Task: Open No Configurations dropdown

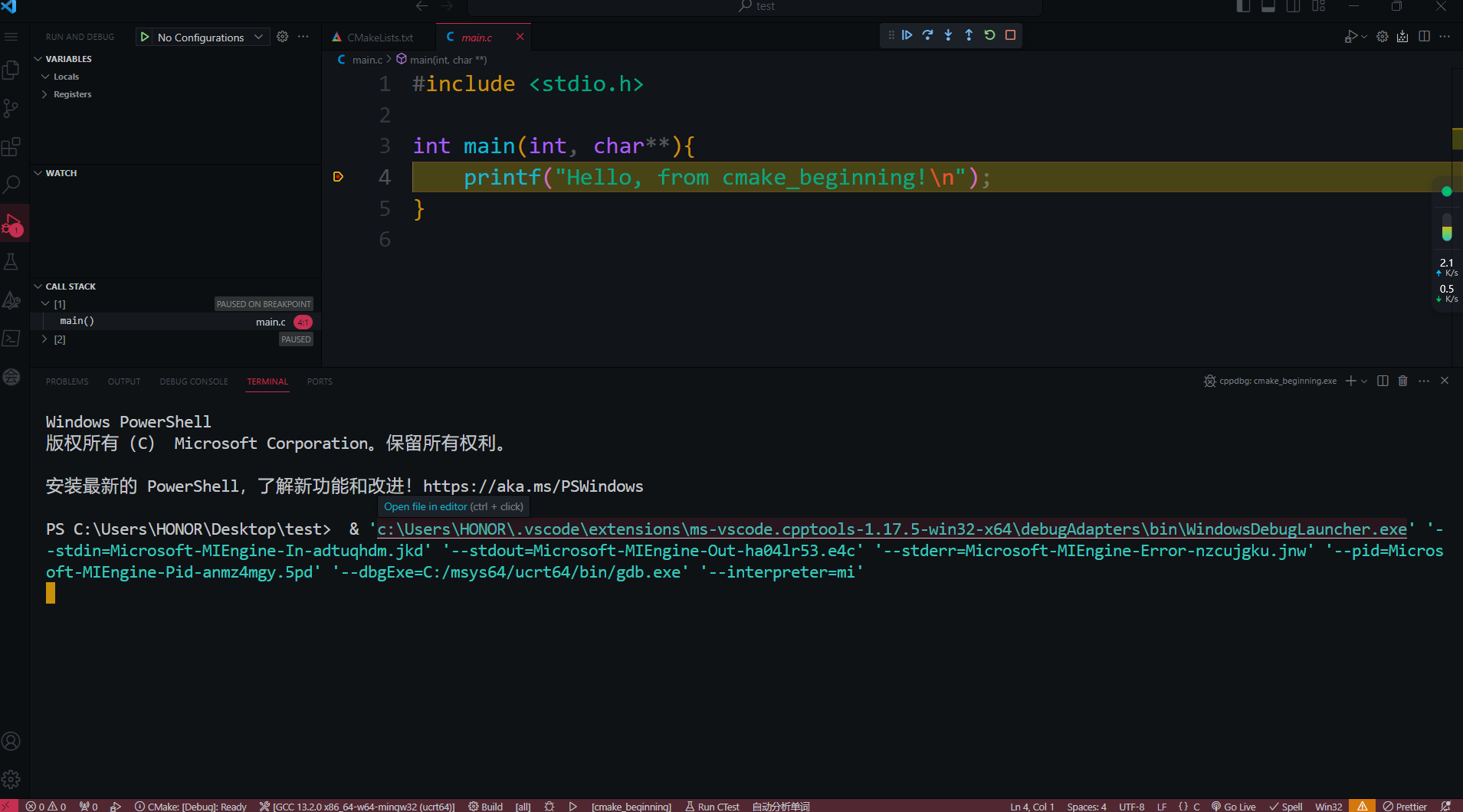Action: 210,37
